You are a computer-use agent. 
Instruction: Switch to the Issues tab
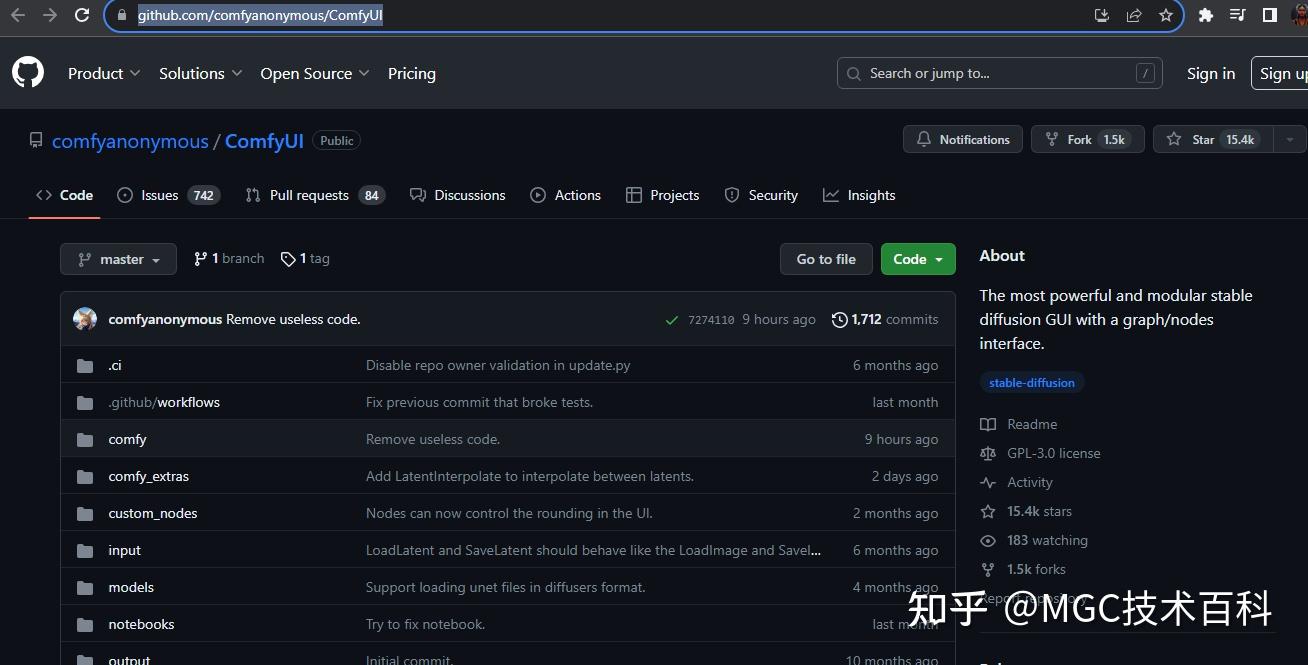[x=161, y=195]
